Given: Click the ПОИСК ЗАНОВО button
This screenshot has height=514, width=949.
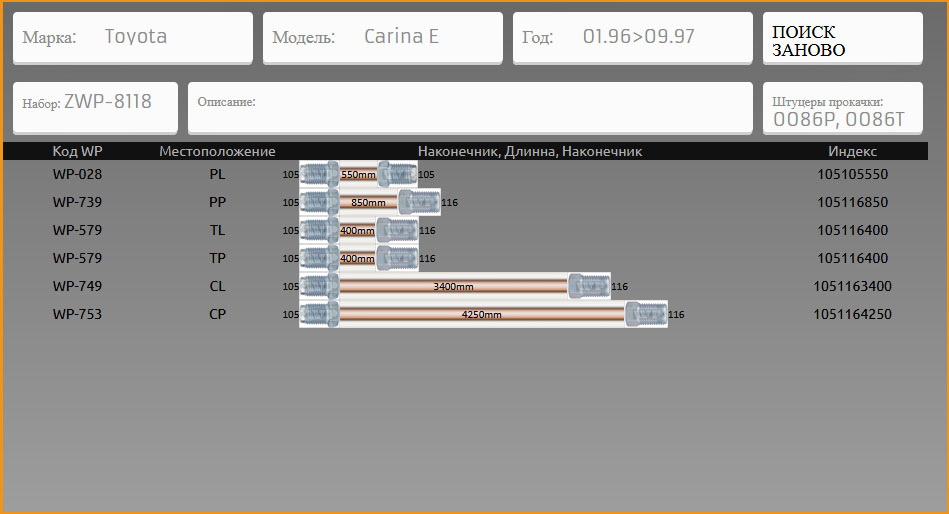Looking at the screenshot, I should (842, 39).
